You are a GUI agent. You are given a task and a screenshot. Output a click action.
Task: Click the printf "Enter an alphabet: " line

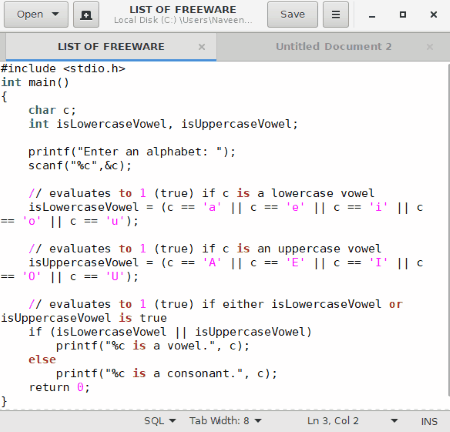click(132, 152)
